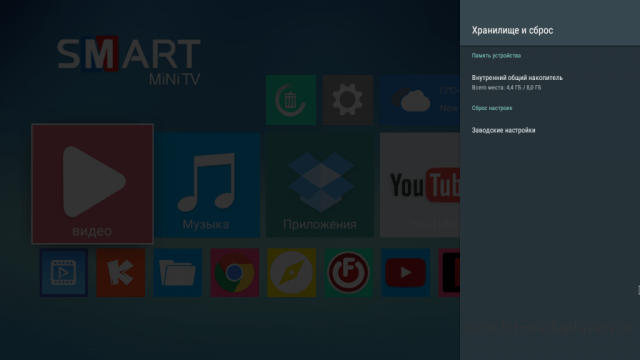Select Заводские настройки factory reset
Viewport: 640px width, 360px height.
pos(550,130)
